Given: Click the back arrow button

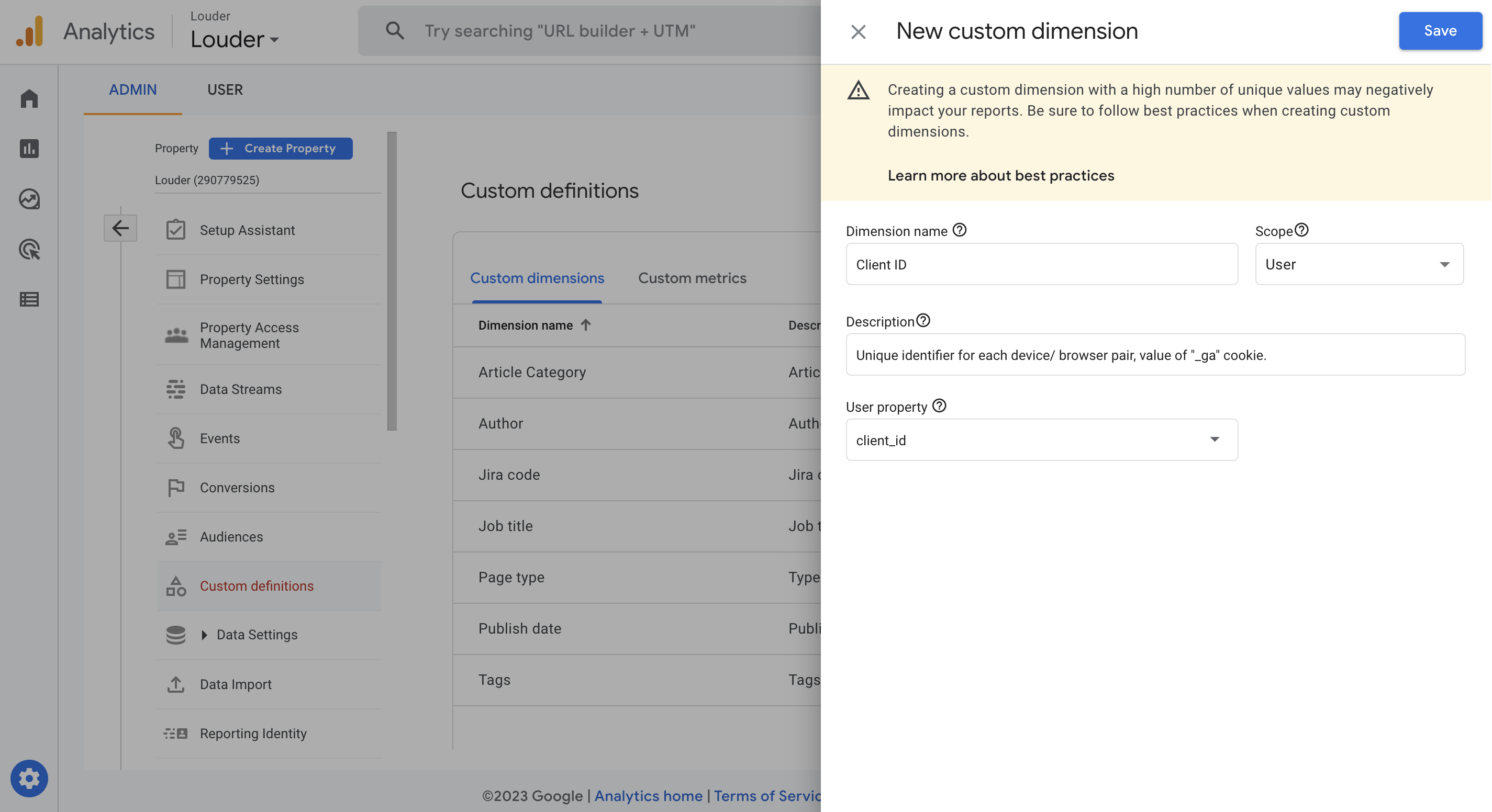Looking at the screenshot, I should tap(120, 228).
